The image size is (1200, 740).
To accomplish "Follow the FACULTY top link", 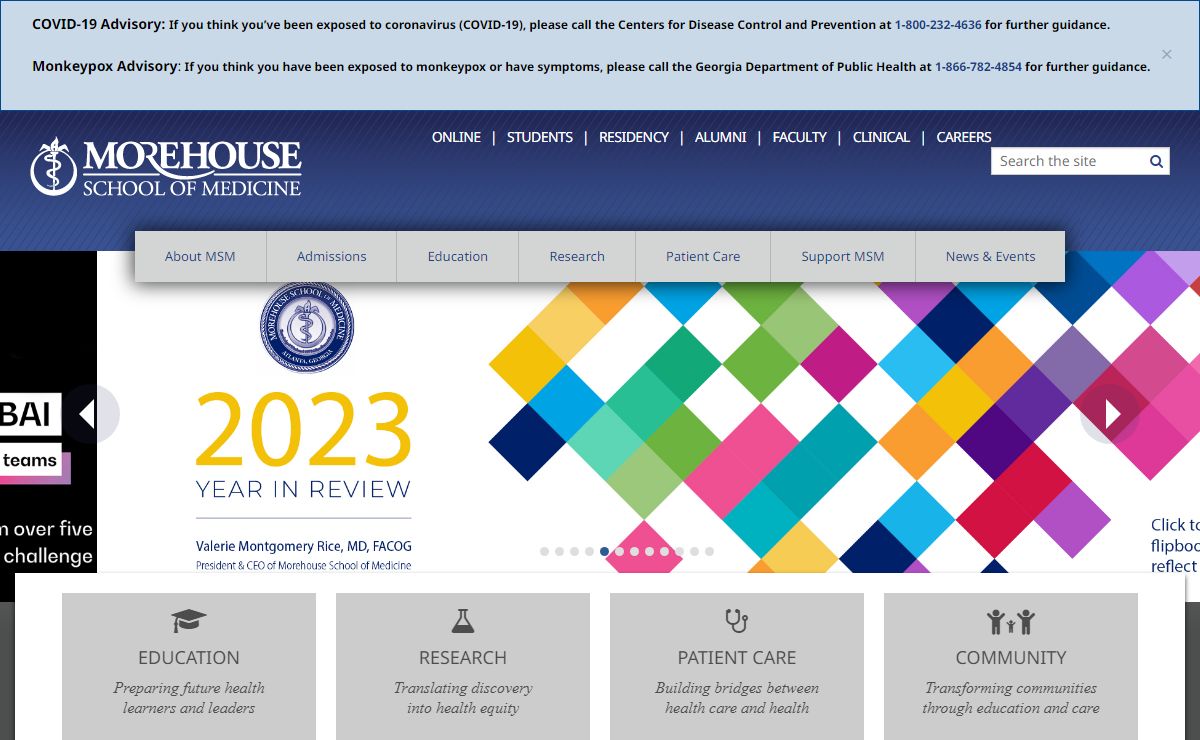I will 800,137.
